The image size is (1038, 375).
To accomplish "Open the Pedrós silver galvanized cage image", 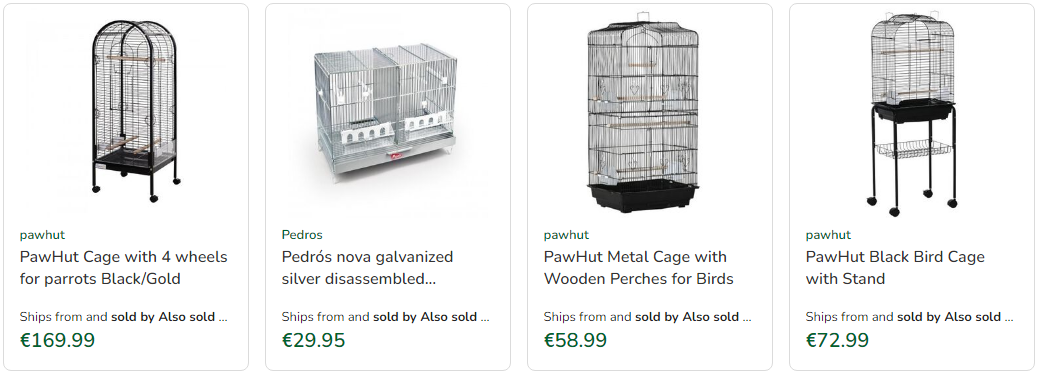I will pyautogui.click(x=387, y=112).
